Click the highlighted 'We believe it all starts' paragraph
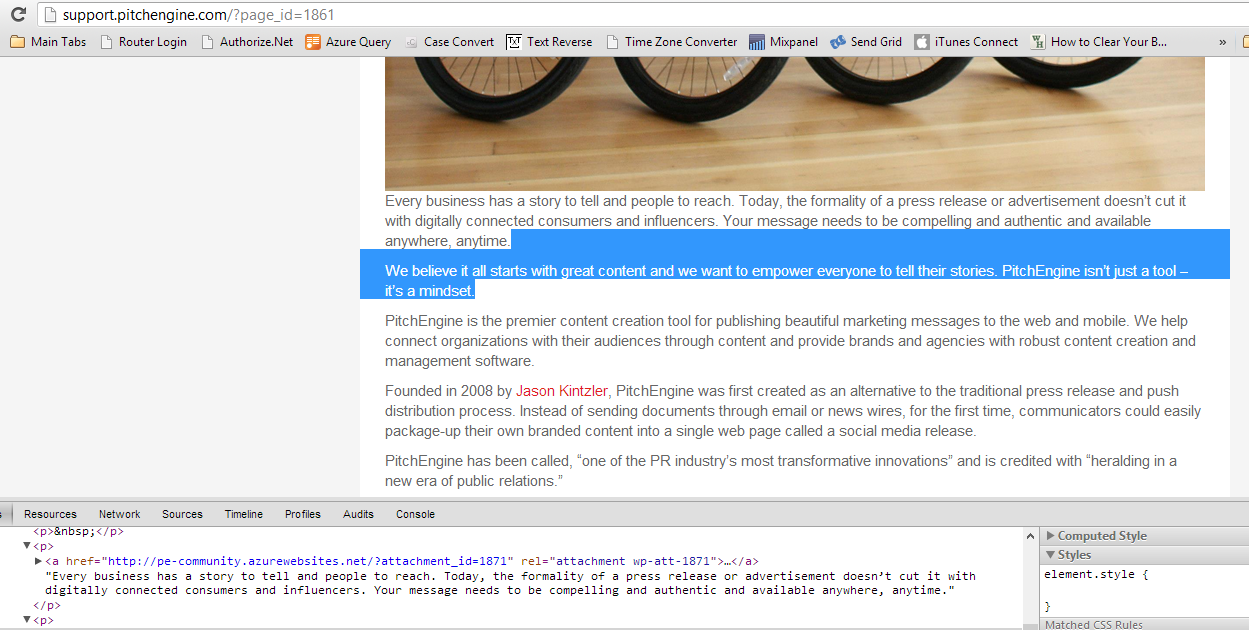 787,281
